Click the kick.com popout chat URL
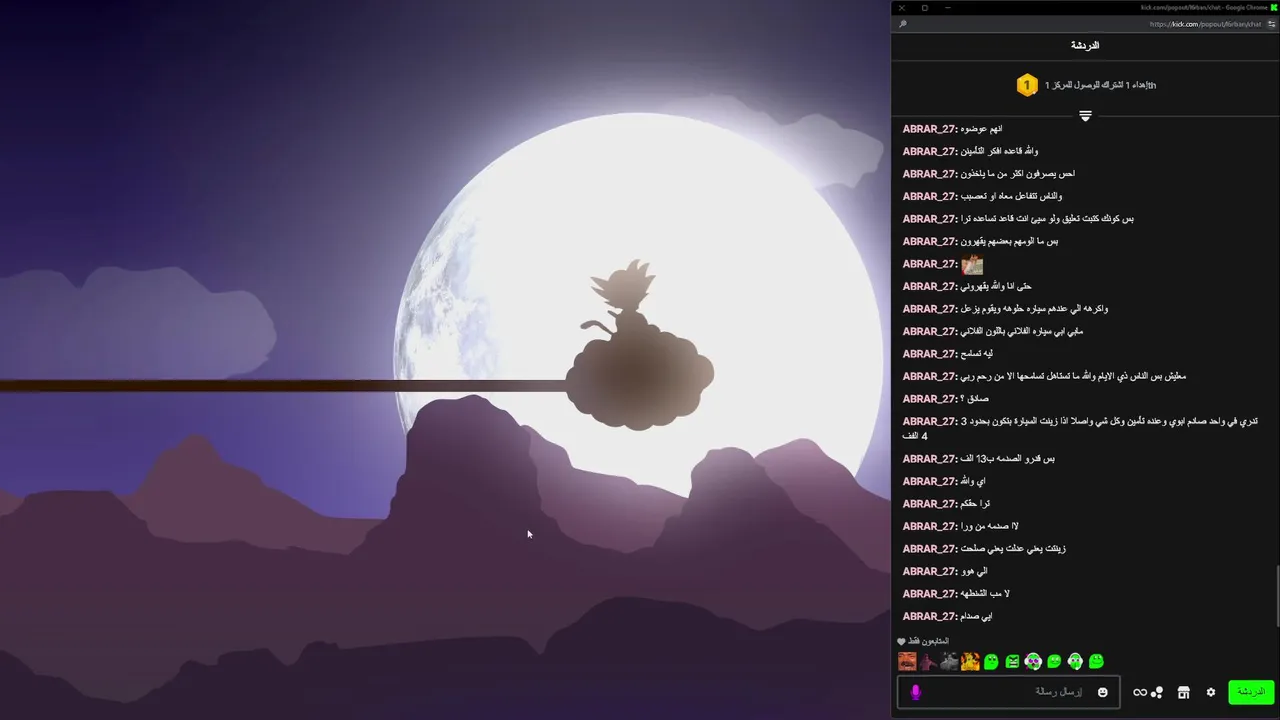This screenshot has height=720, width=1280. [1206, 24]
